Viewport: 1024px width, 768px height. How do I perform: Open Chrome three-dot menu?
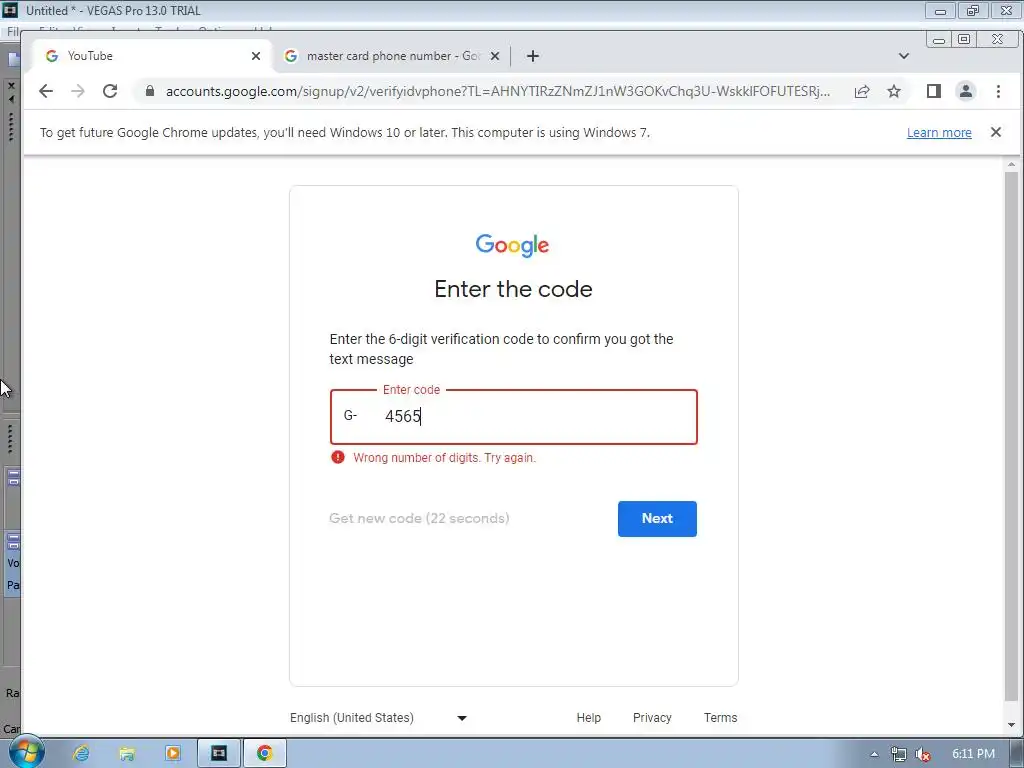click(998, 91)
